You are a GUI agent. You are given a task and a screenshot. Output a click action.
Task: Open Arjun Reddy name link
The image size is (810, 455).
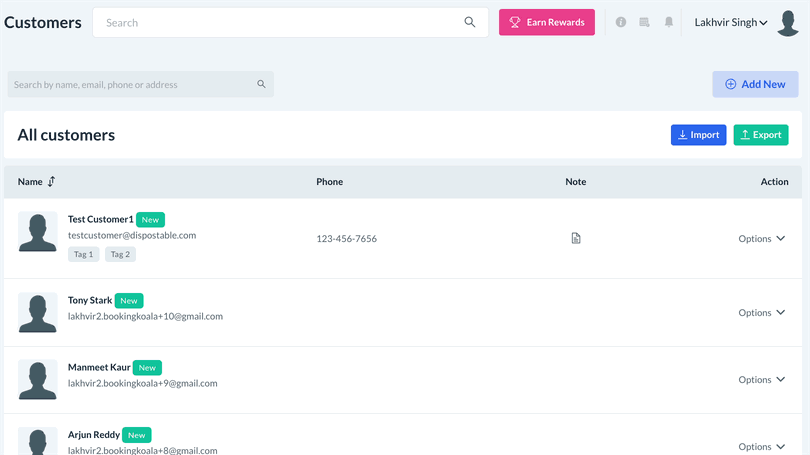[94, 434]
